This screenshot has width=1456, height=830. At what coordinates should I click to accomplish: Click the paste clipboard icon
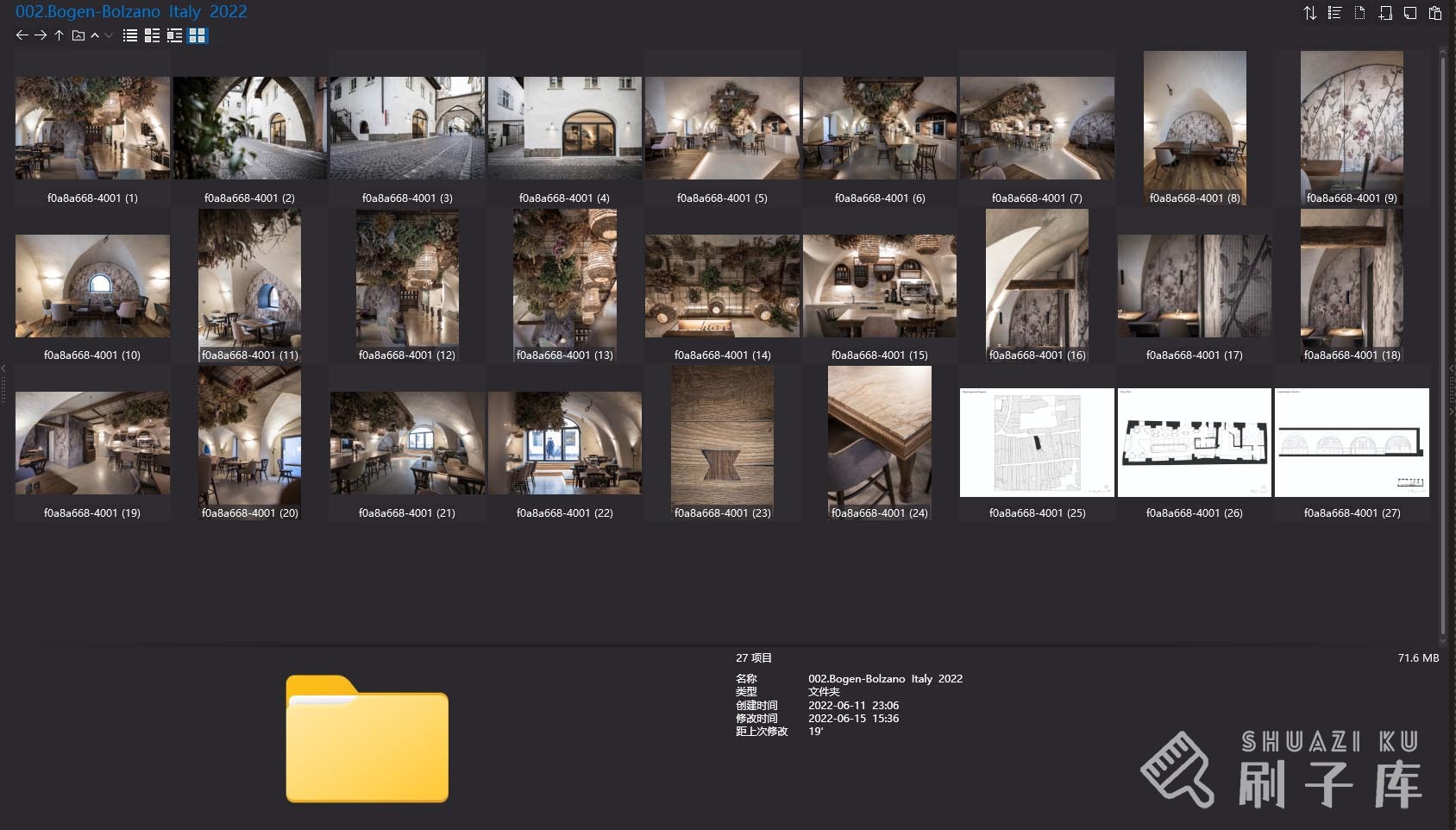pyautogui.click(x=1435, y=13)
